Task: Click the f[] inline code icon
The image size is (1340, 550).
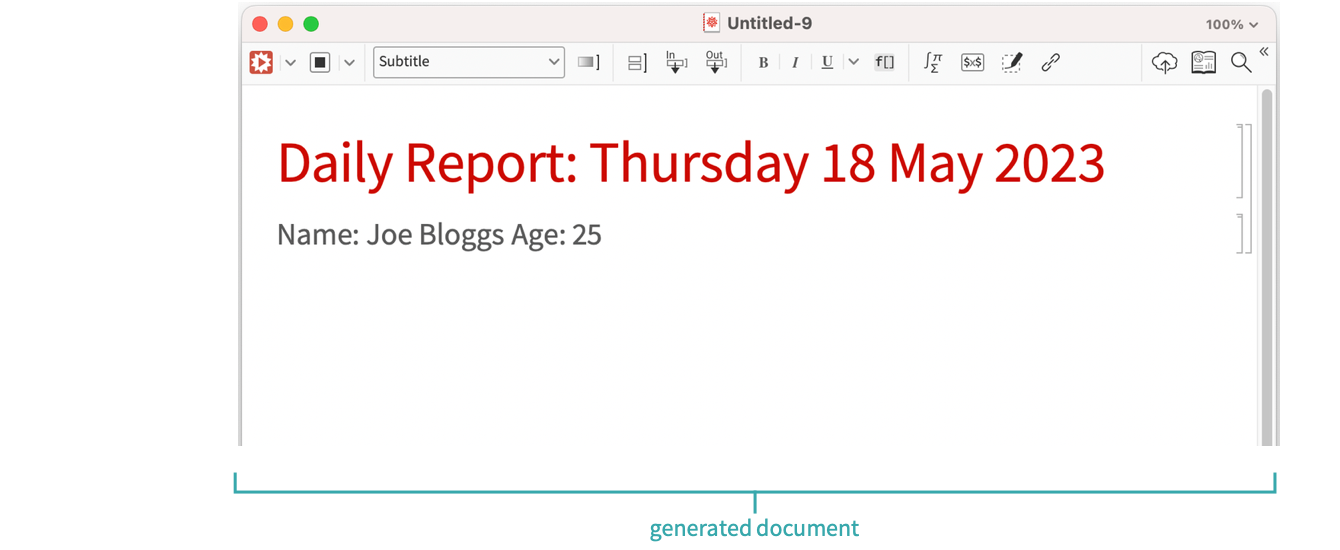Action: [884, 62]
